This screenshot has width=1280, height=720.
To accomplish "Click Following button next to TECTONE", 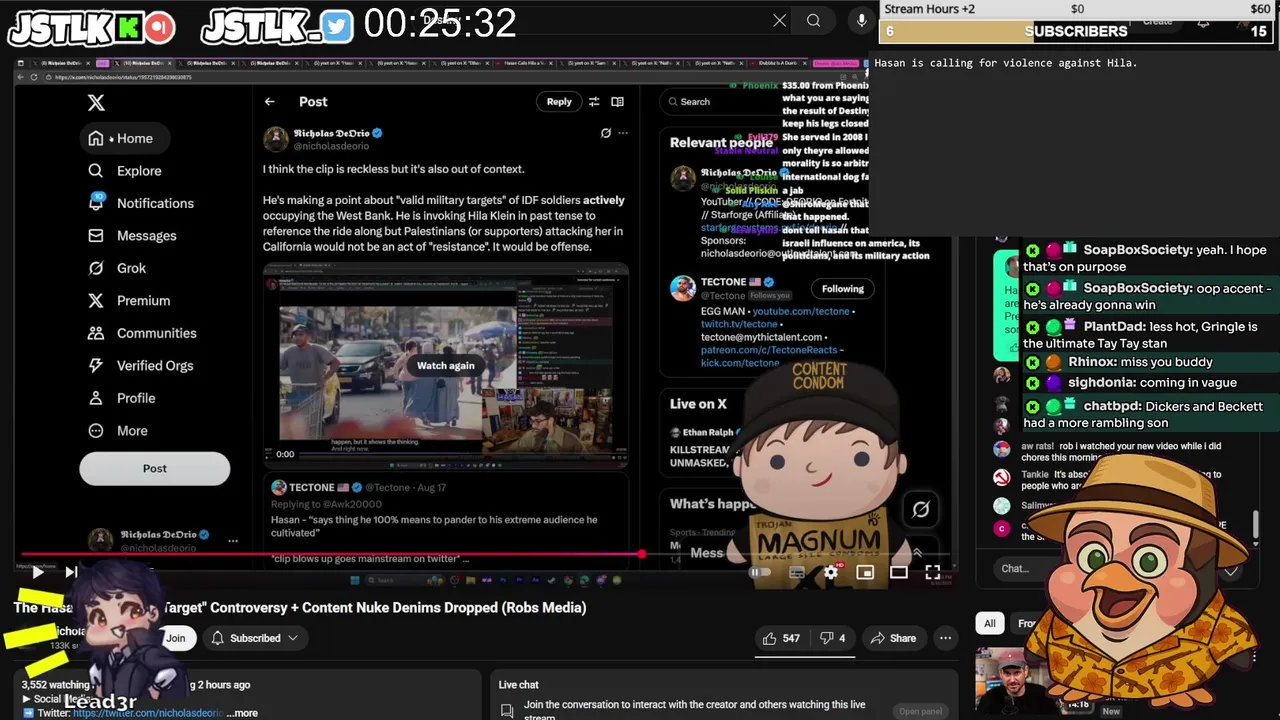I will [x=843, y=289].
